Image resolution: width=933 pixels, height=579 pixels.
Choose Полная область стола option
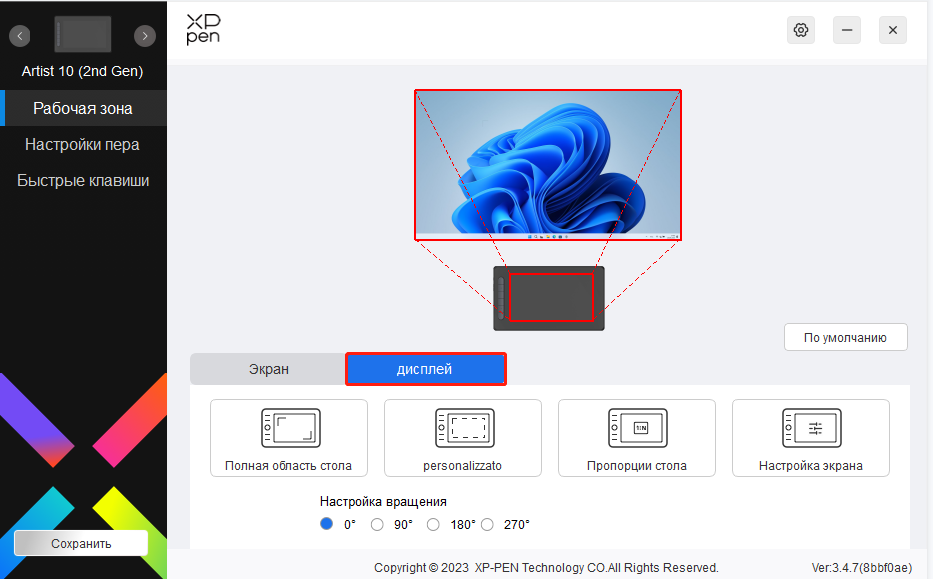[x=289, y=438]
